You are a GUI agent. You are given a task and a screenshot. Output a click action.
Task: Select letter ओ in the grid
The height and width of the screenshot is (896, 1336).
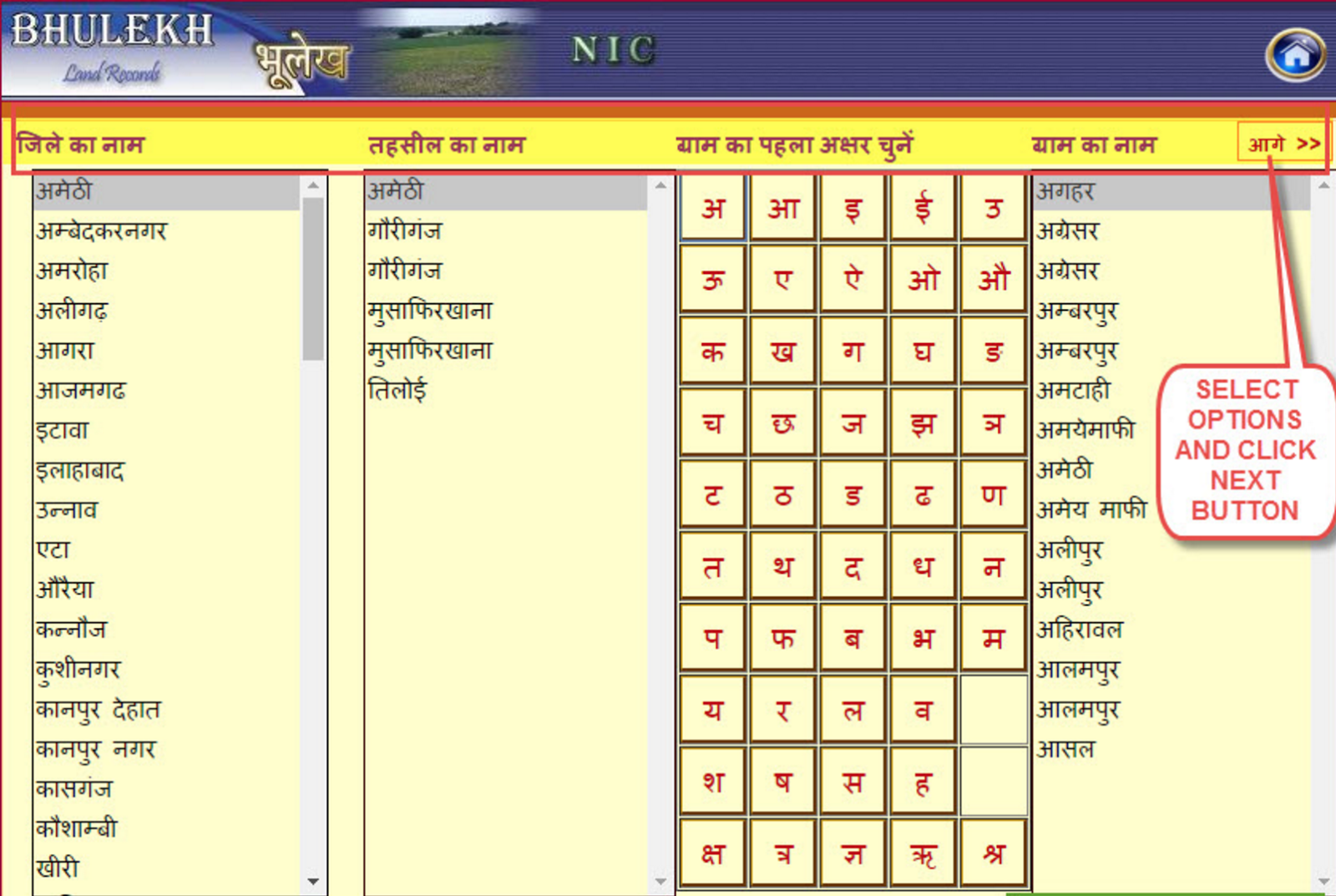(923, 279)
